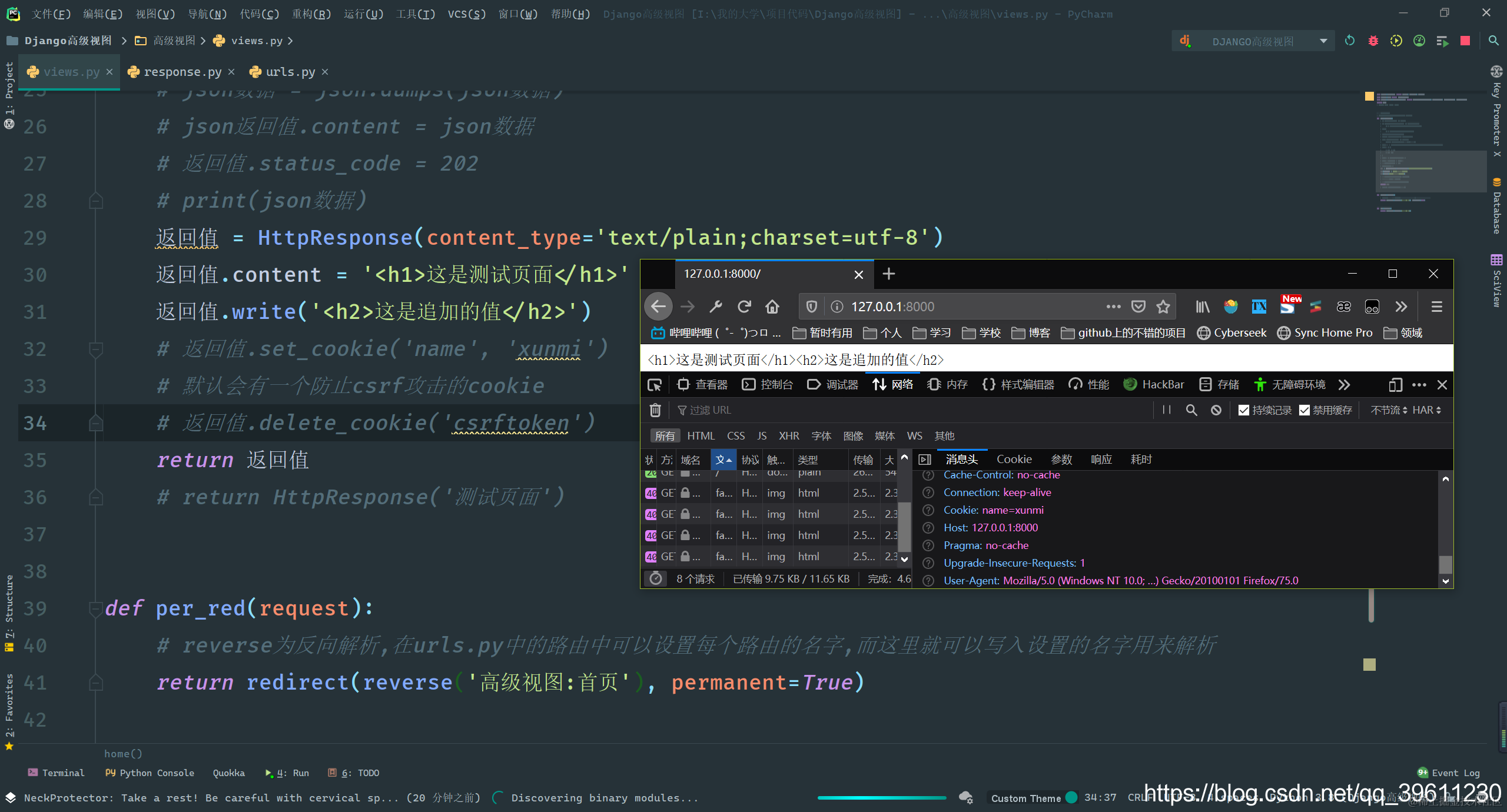Open the 文件(F) menu
The height and width of the screenshot is (812, 1507).
50,14
